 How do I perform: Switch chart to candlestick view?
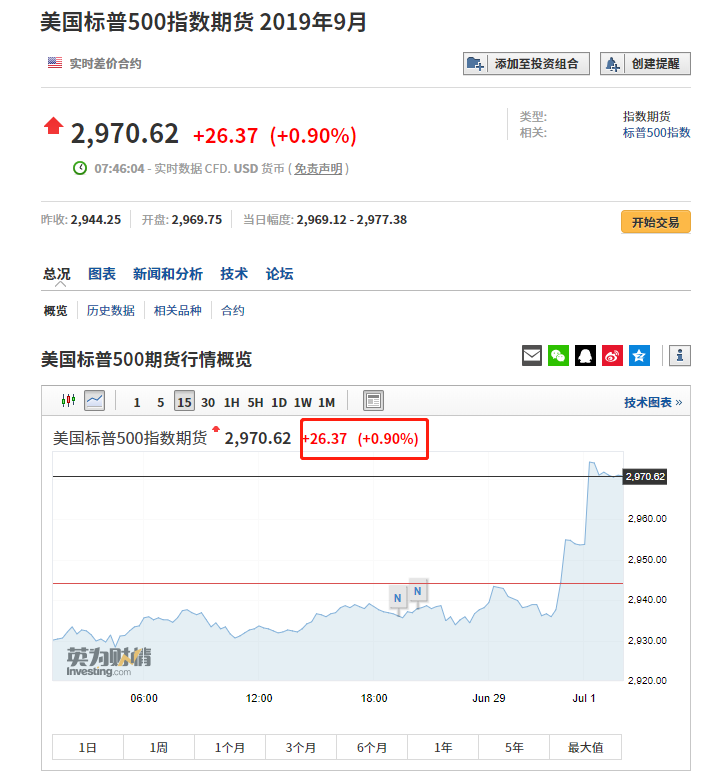[68, 401]
